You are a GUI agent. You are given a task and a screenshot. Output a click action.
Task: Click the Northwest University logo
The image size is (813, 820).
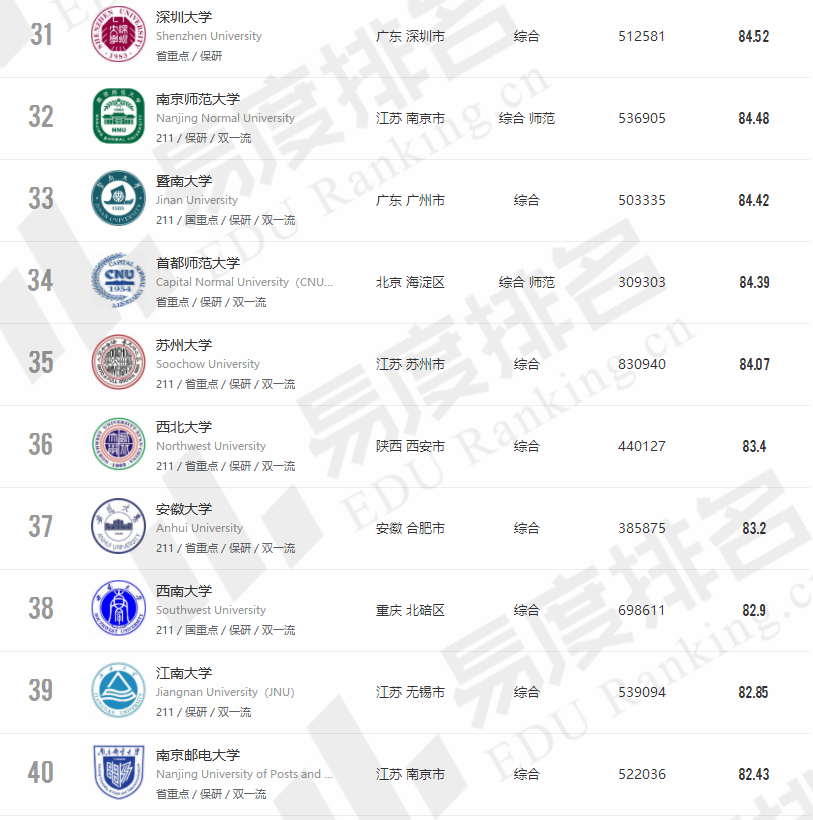point(119,446)
